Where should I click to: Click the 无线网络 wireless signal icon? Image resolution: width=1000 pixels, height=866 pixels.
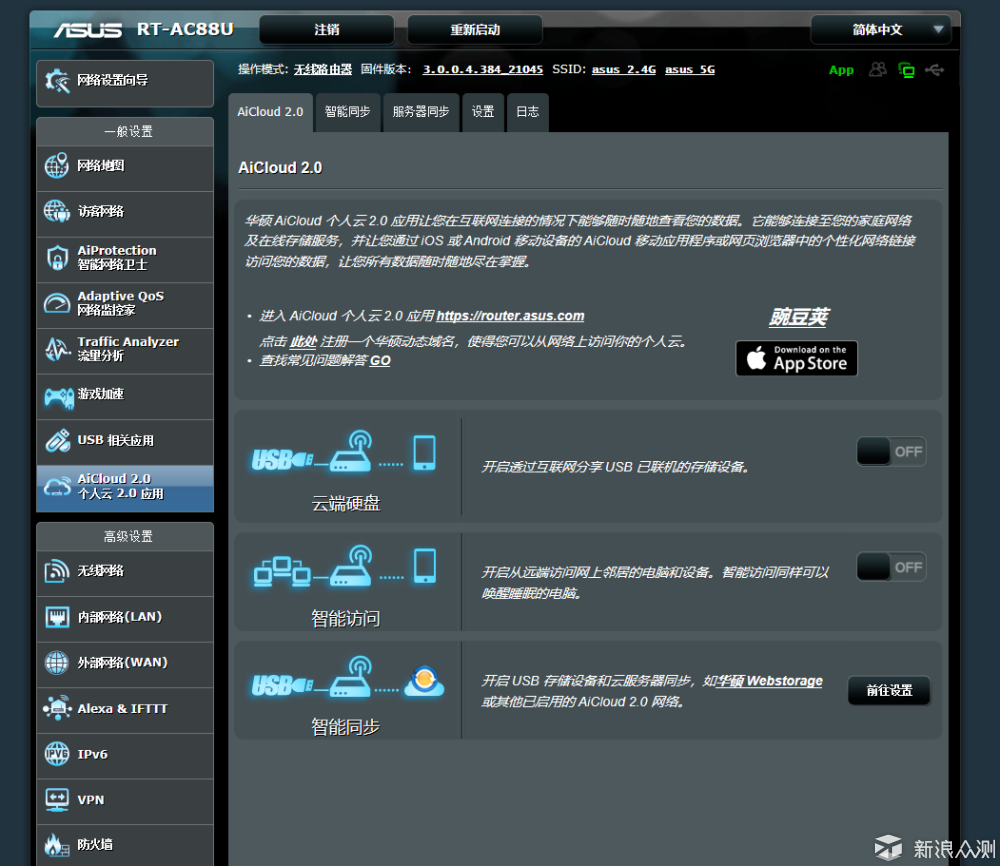57,571
